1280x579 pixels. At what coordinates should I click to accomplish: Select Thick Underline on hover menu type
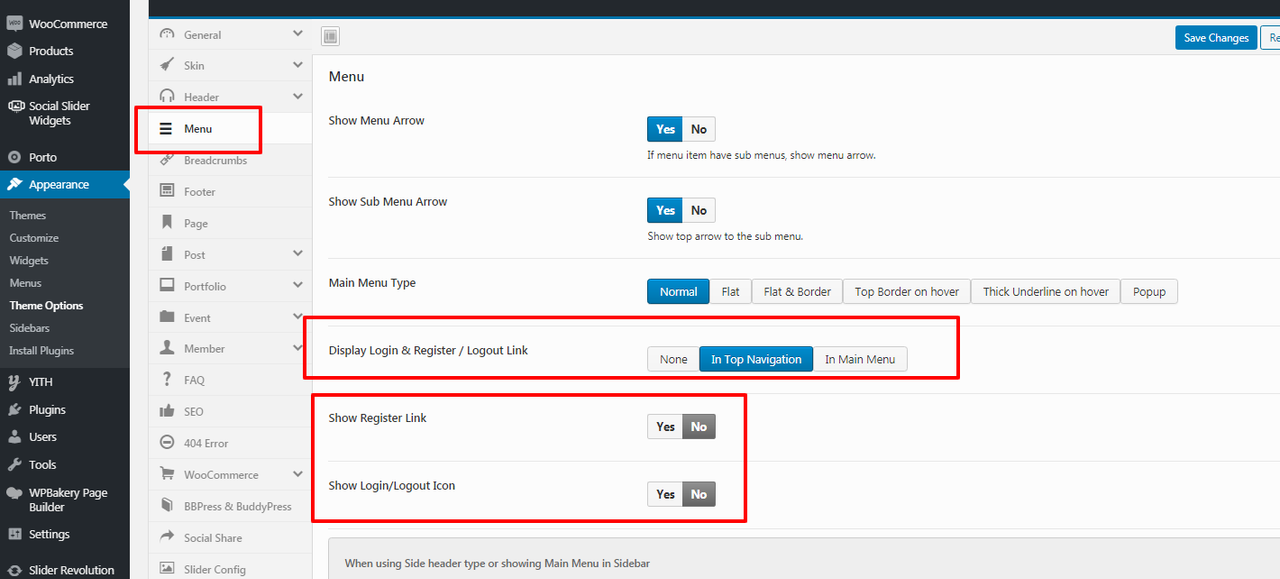[1046, 292]
